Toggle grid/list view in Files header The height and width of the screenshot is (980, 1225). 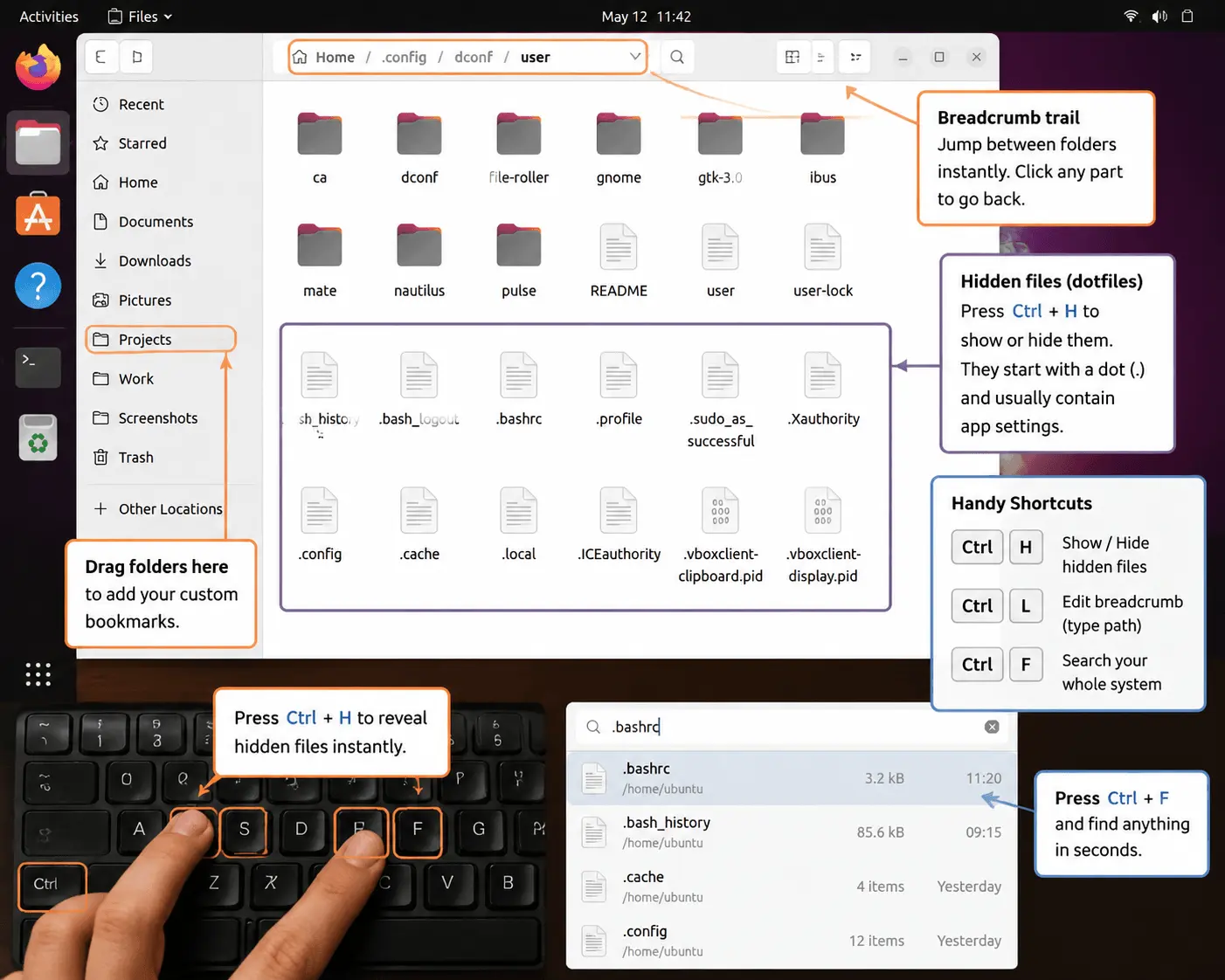[x=792, y=57]
